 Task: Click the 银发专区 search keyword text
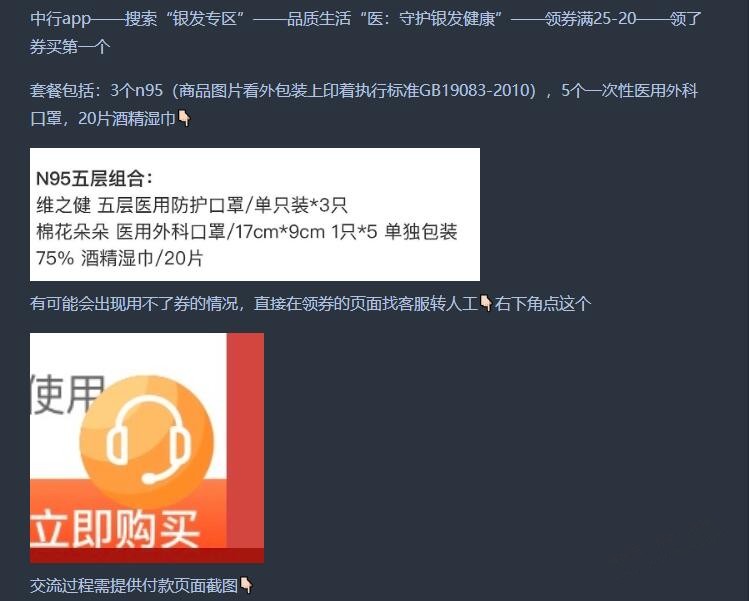coord(205,19)
